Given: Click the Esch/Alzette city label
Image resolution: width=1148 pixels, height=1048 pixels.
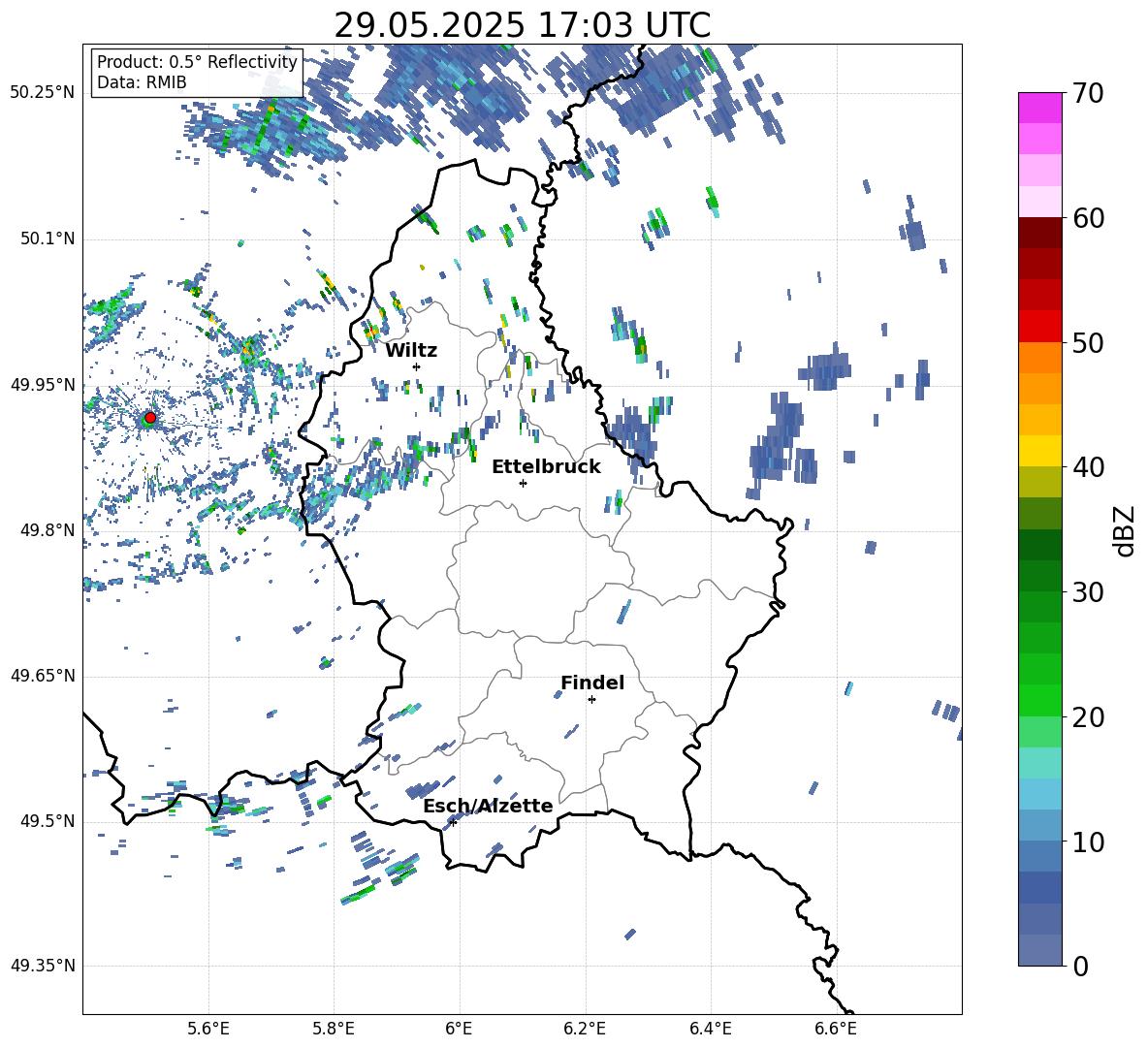Looking at the screenshot, I should point(488,806).
